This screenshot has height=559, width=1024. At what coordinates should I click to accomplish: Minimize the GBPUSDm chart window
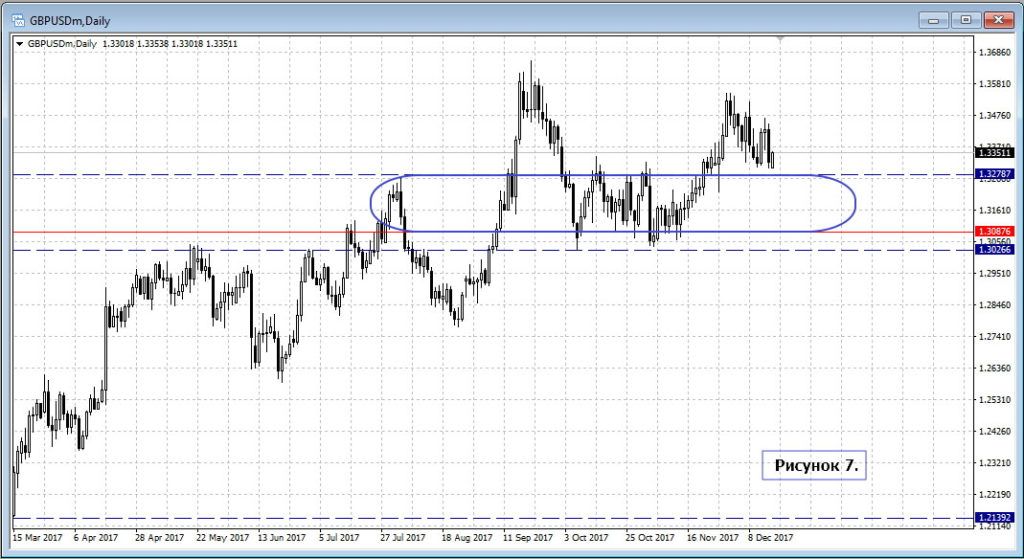tap(933, 18)
